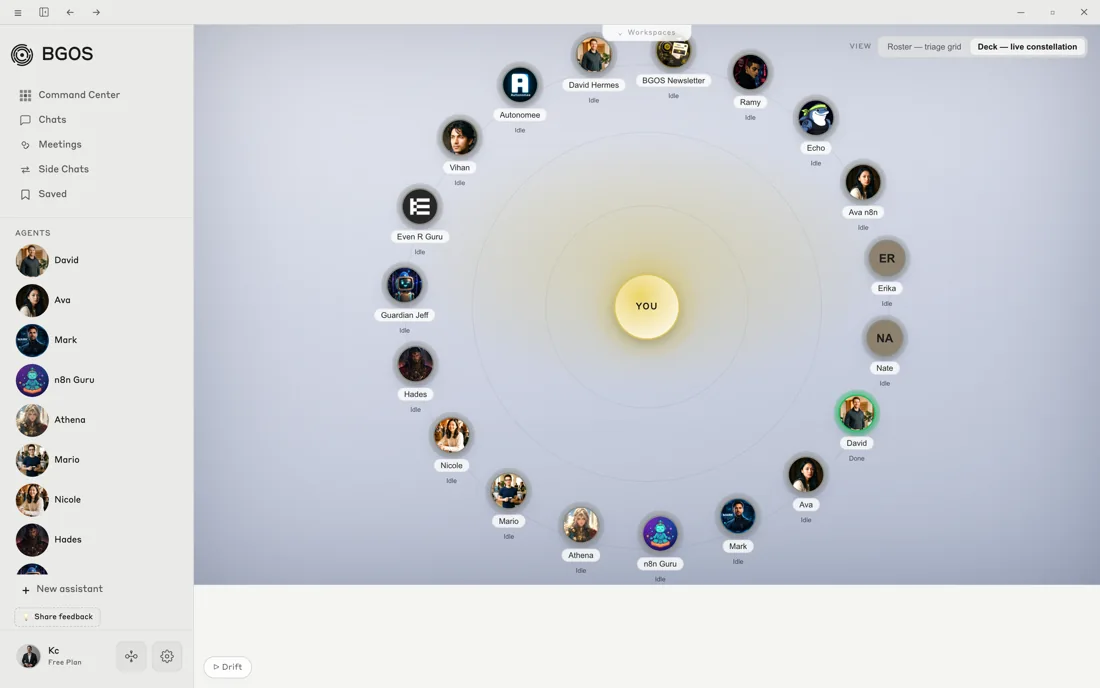This screenshot has height=688, width=1100.
Task: Click the central YOU node
Action: (647, 306)
